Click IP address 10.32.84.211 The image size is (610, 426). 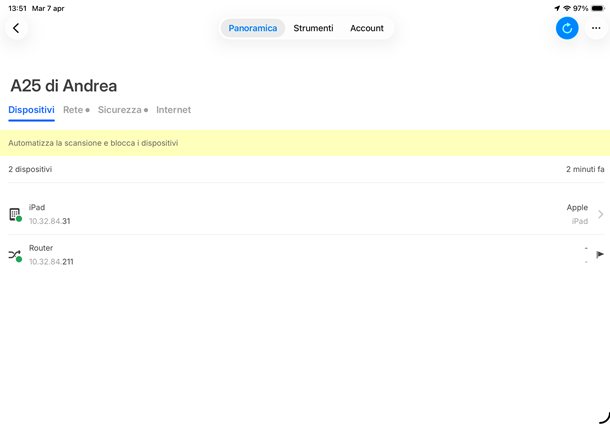tap(51, 262)
